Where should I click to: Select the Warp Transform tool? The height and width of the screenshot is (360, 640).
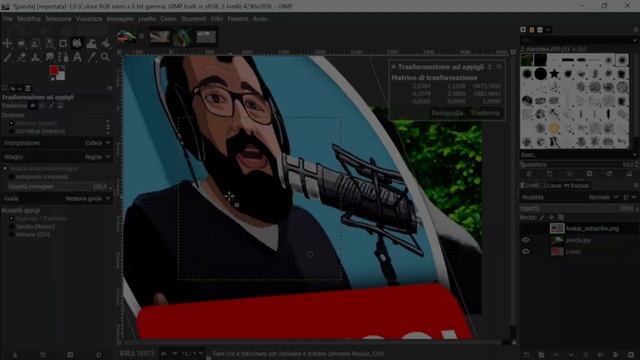tap(91, 43)
